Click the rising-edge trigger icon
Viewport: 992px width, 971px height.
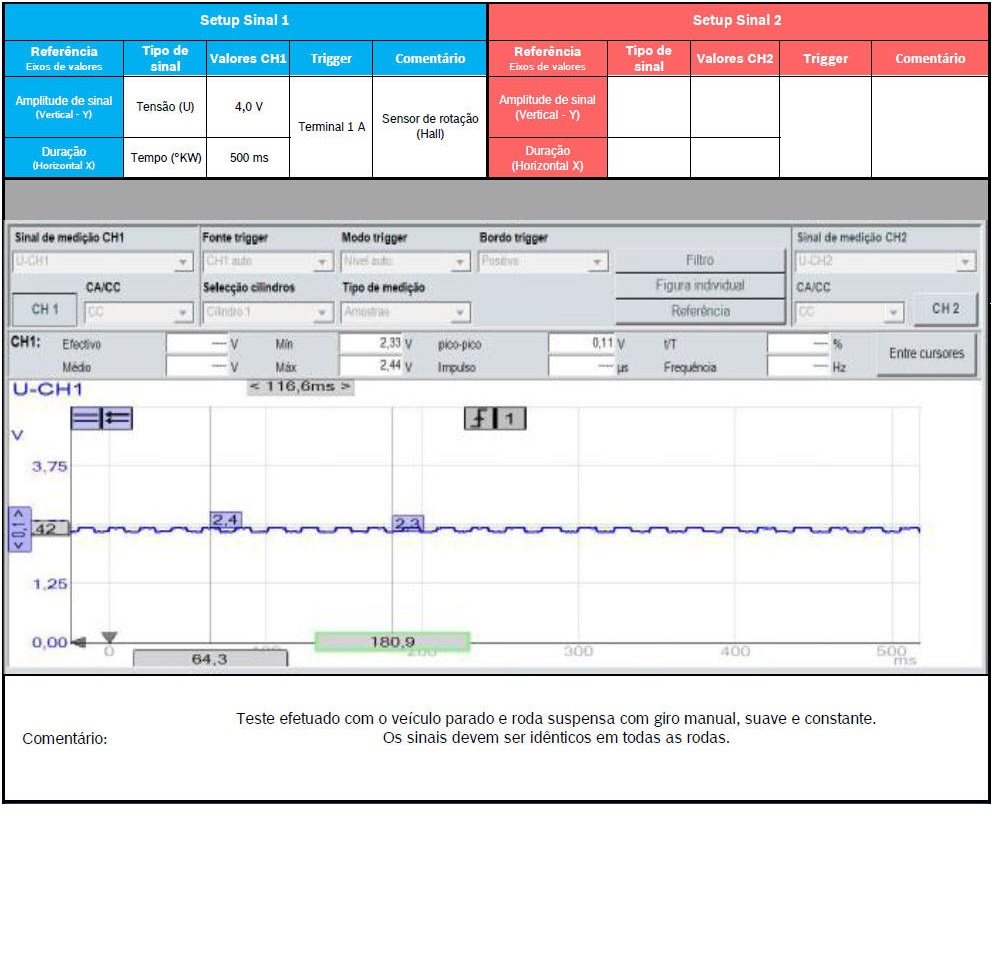(479, 419)
